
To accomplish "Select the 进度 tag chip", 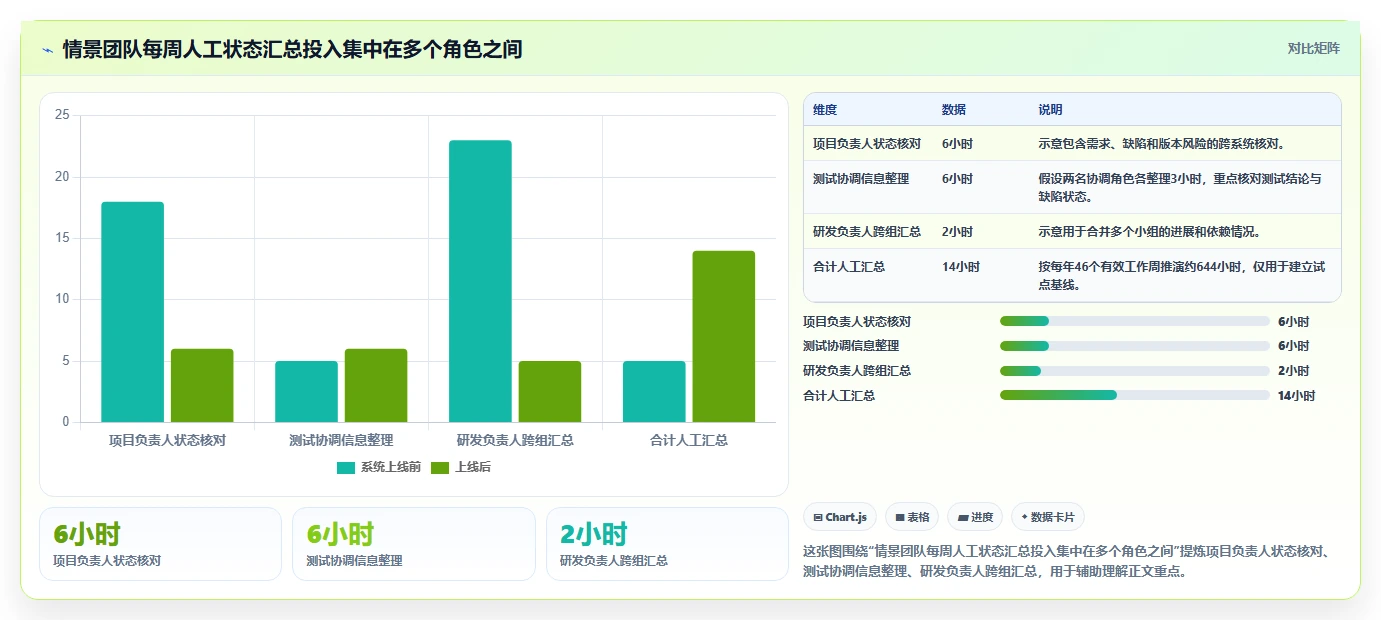I will 975,517.
